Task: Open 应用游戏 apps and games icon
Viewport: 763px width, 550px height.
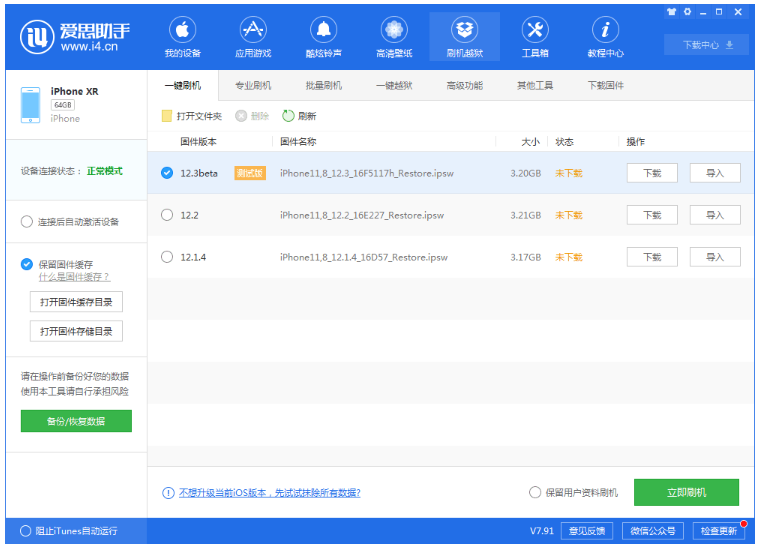Action: click(253, 37)
